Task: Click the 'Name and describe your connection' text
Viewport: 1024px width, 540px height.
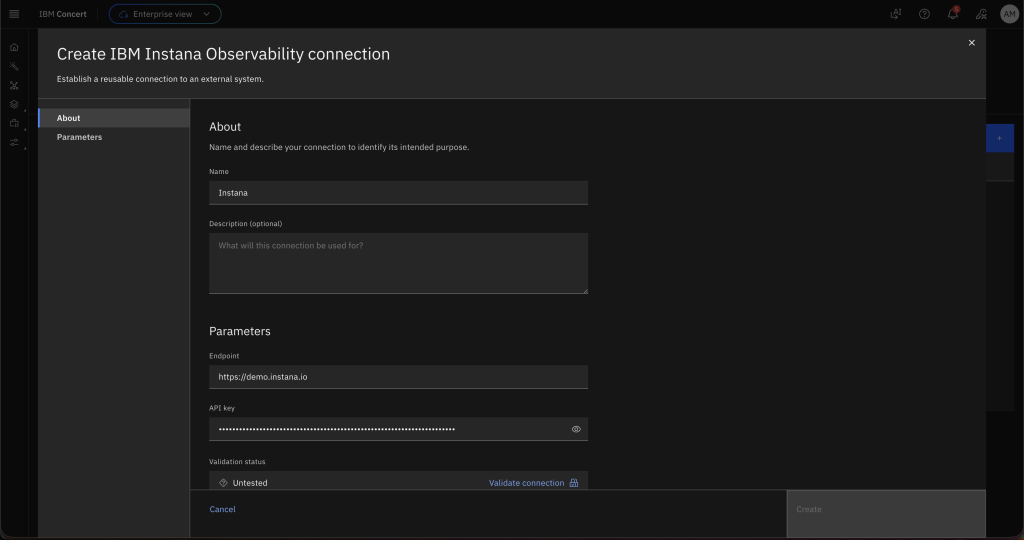Action: coord(339,147)
